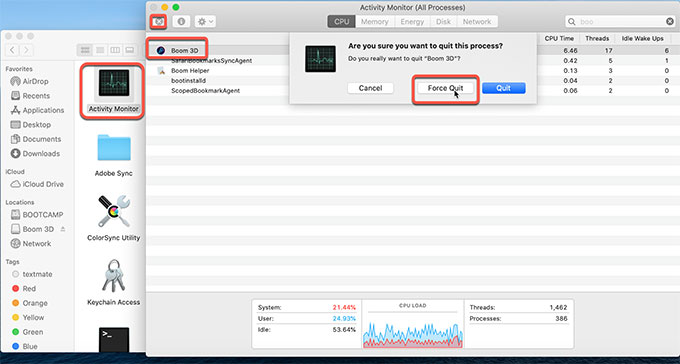
Task: Open Desktop in Finder sidebar
Action: [x=31, y=125]
